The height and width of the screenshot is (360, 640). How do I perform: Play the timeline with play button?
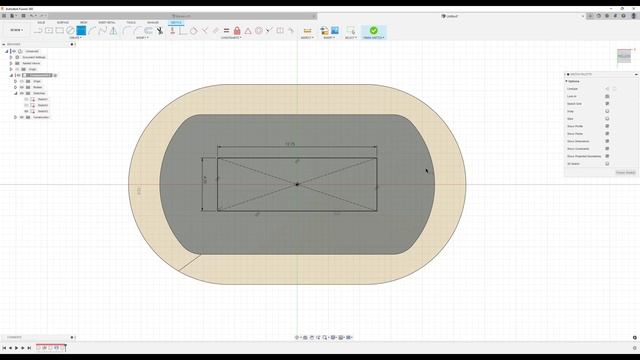click(16, 348)
